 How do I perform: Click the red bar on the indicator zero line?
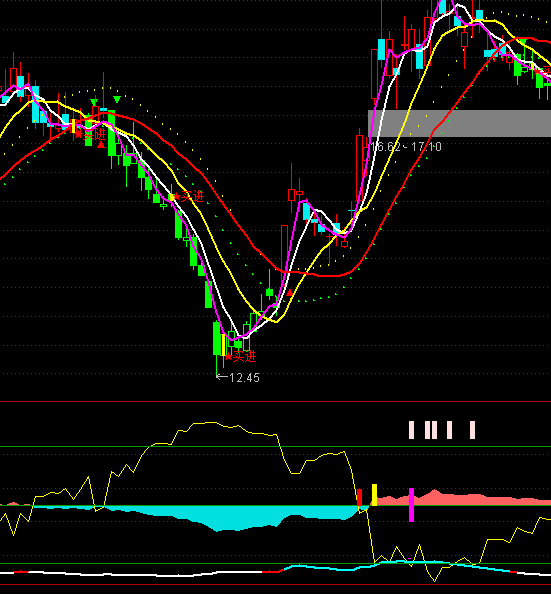pyautogui.click(x=360, y=497)
